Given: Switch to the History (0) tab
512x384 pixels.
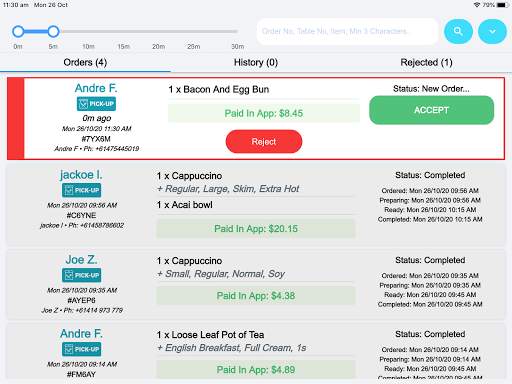Looking at the screenshot, I should click(256, 62).
